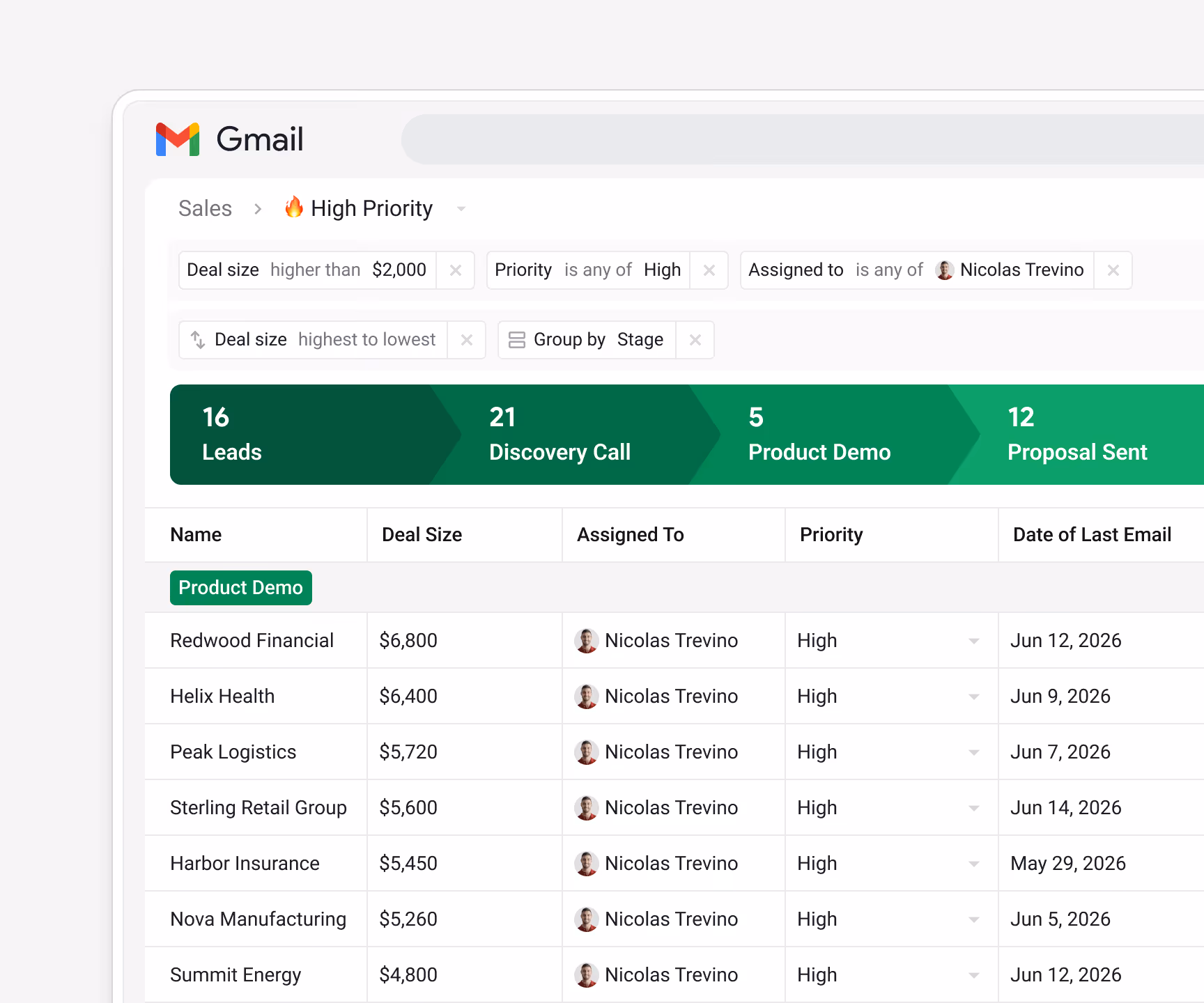Image resolution: width=1204 pixels, height=1003 pixels.
Task: Open the Summit Energy deal
Action: (x=236, y=975)
